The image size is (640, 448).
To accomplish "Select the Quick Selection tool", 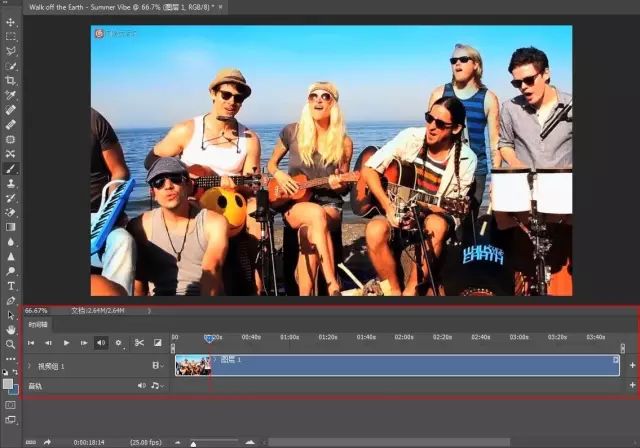I will tap(11, 66).
